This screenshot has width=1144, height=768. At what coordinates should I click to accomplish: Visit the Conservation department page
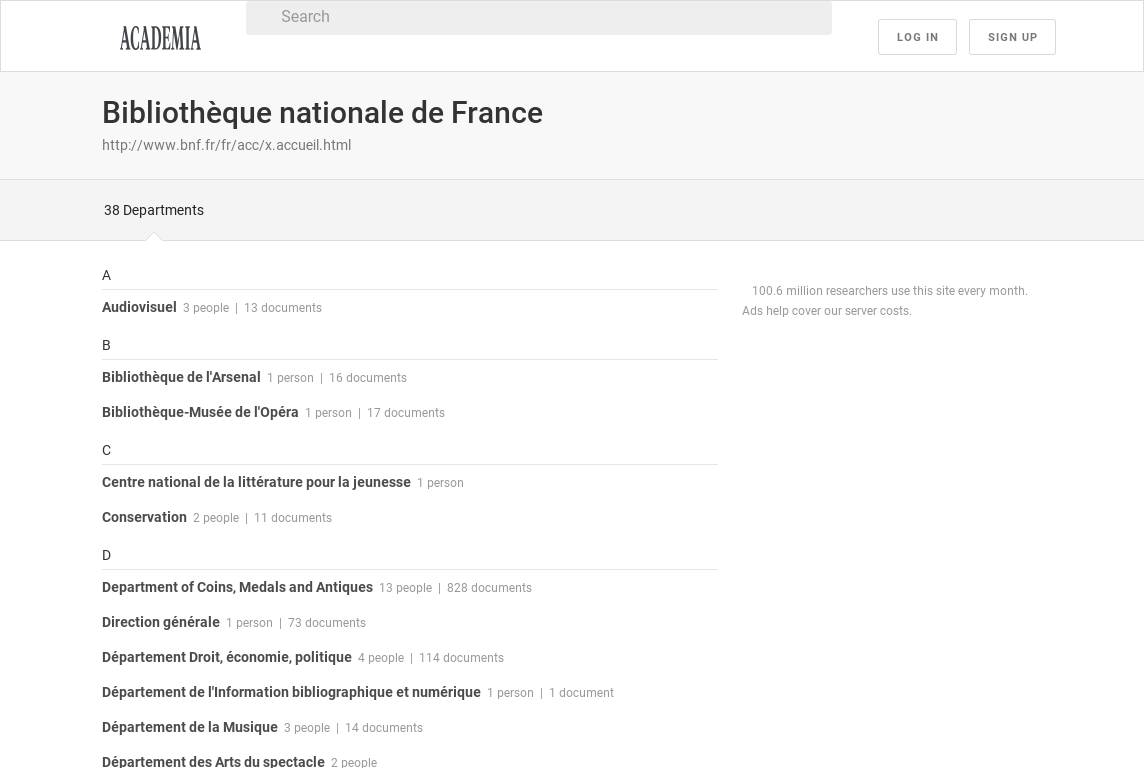click(144, 518)
